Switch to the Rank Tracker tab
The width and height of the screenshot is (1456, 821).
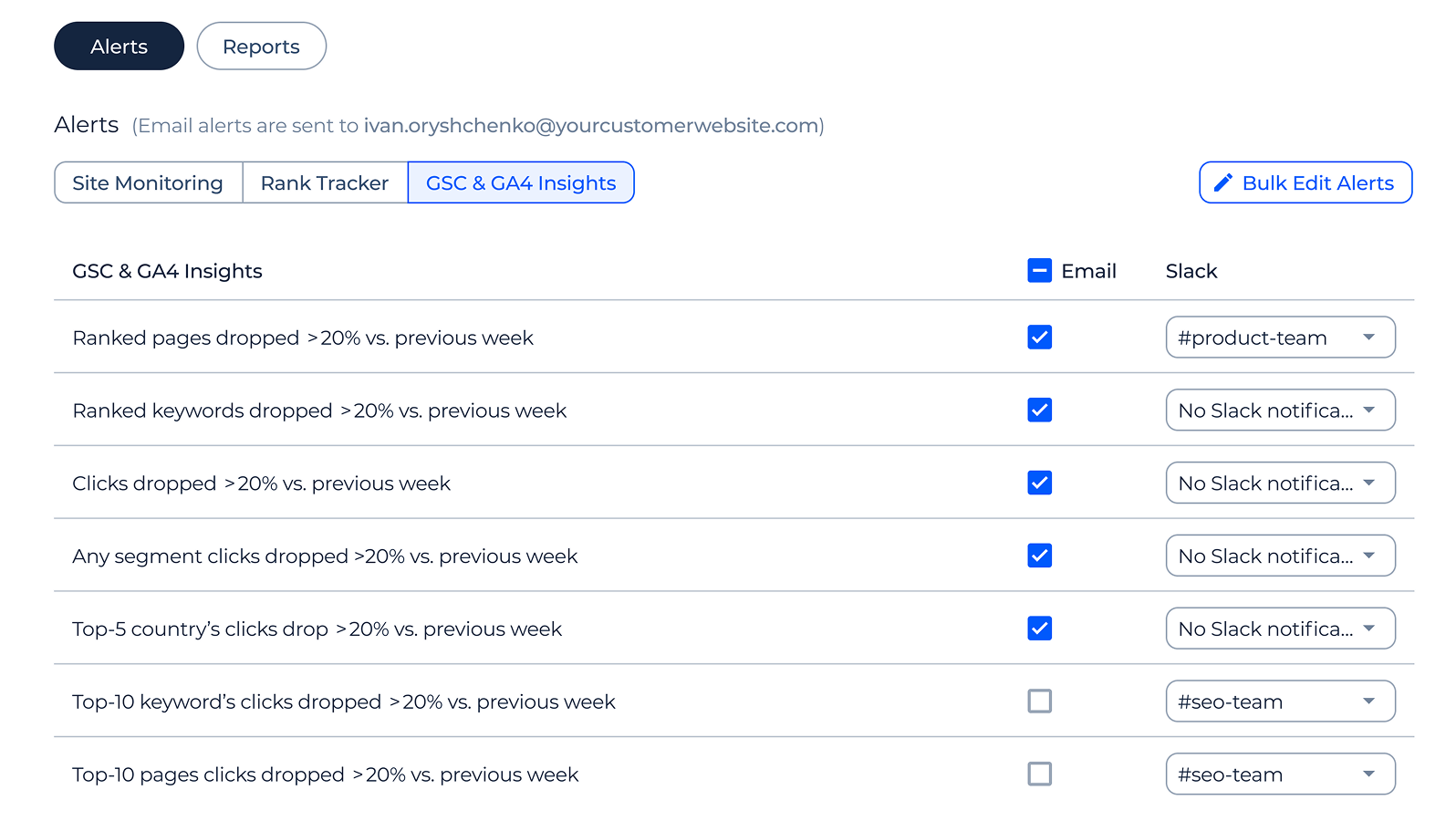click(325, 183)
